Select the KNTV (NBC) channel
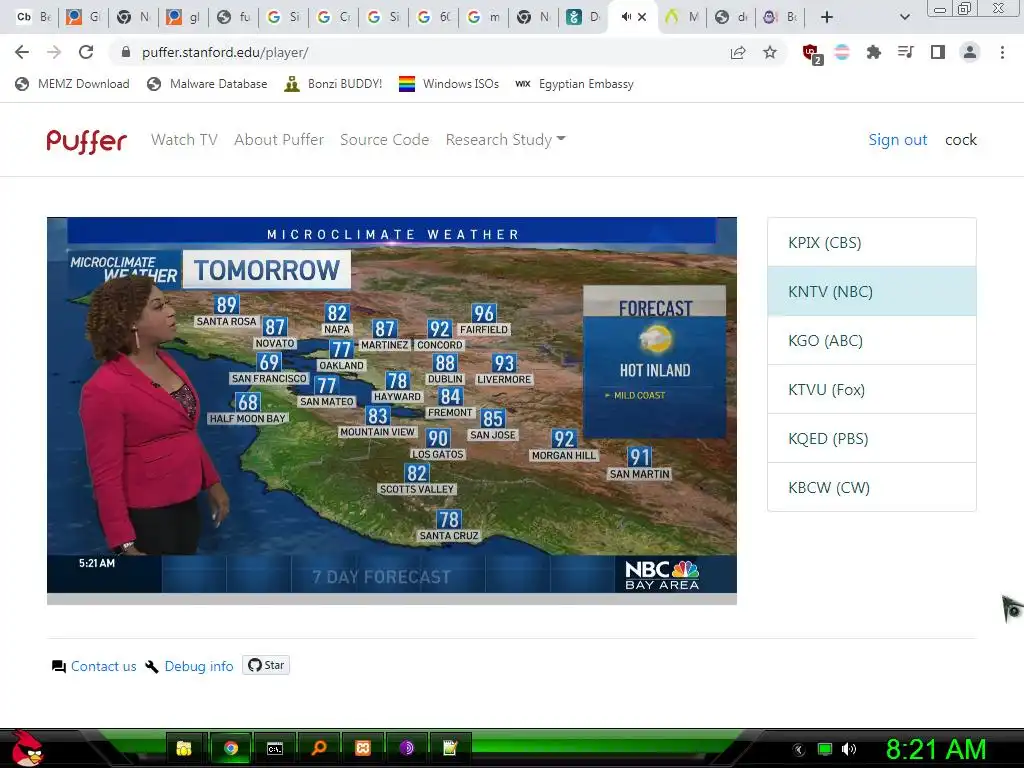This screenshot has width=1024, height=768. tap(872, 291)
